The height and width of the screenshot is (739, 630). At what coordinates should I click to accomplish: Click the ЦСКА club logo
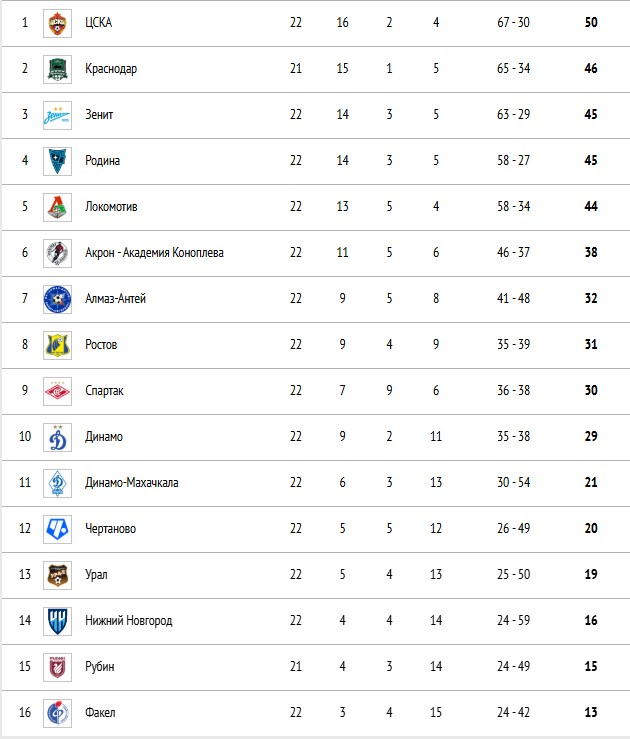(57, 23)
